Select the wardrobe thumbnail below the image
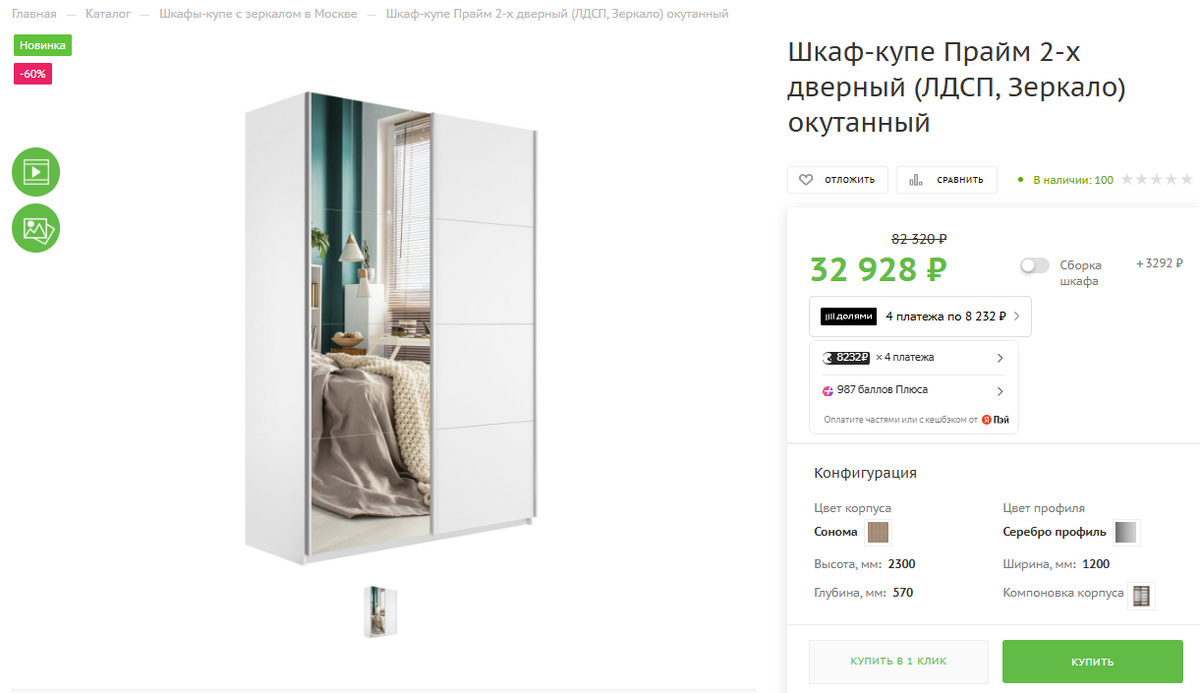 (x=380, y=612)
